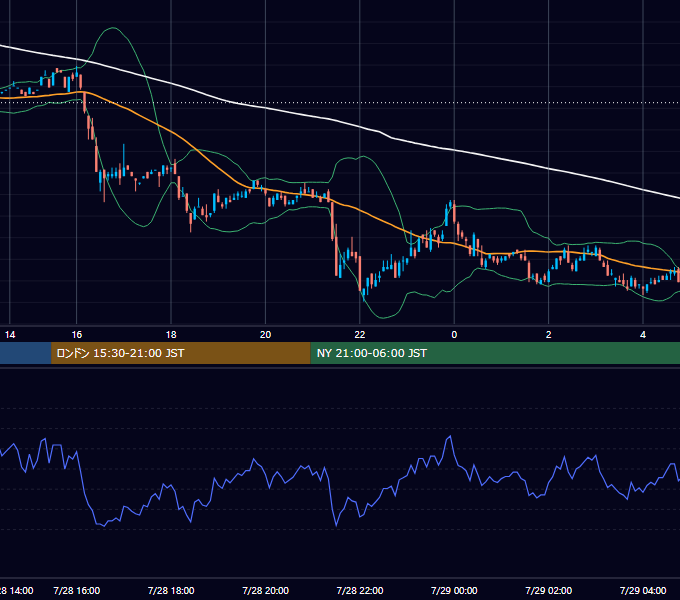Click the blue session bar before ロンドン
The height and width of the screenshot is (600, 680).
click(x=25, y=353)
